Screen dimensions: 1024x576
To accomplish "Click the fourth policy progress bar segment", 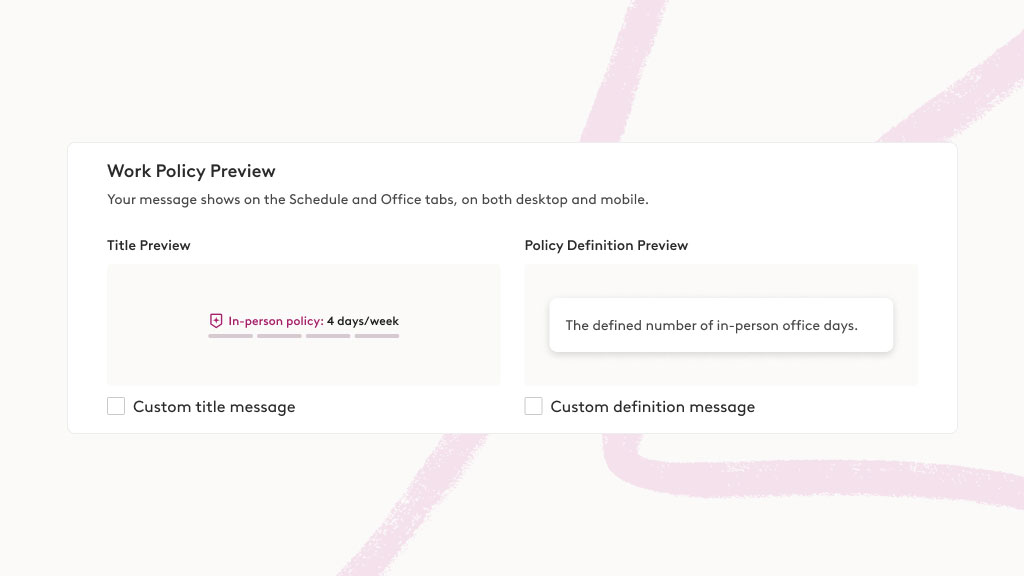I will [x=377, y=336].
